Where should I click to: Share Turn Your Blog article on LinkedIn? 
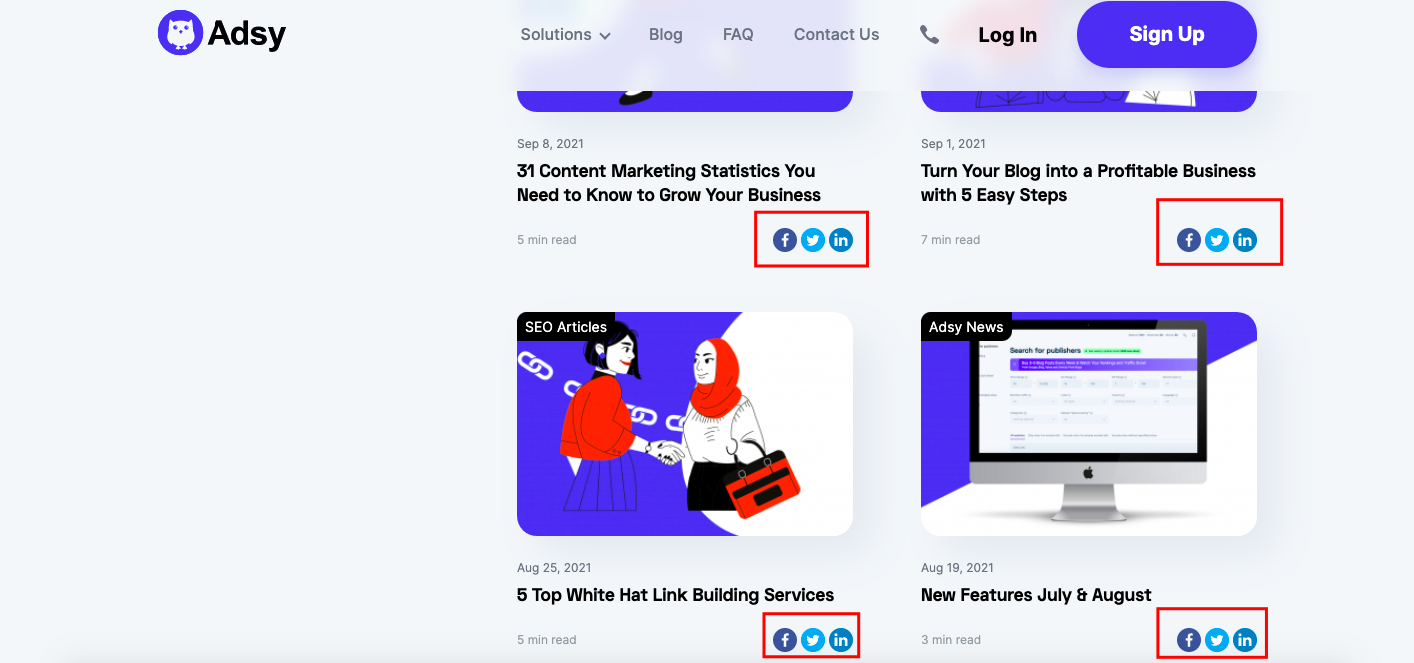point(1245,240)
